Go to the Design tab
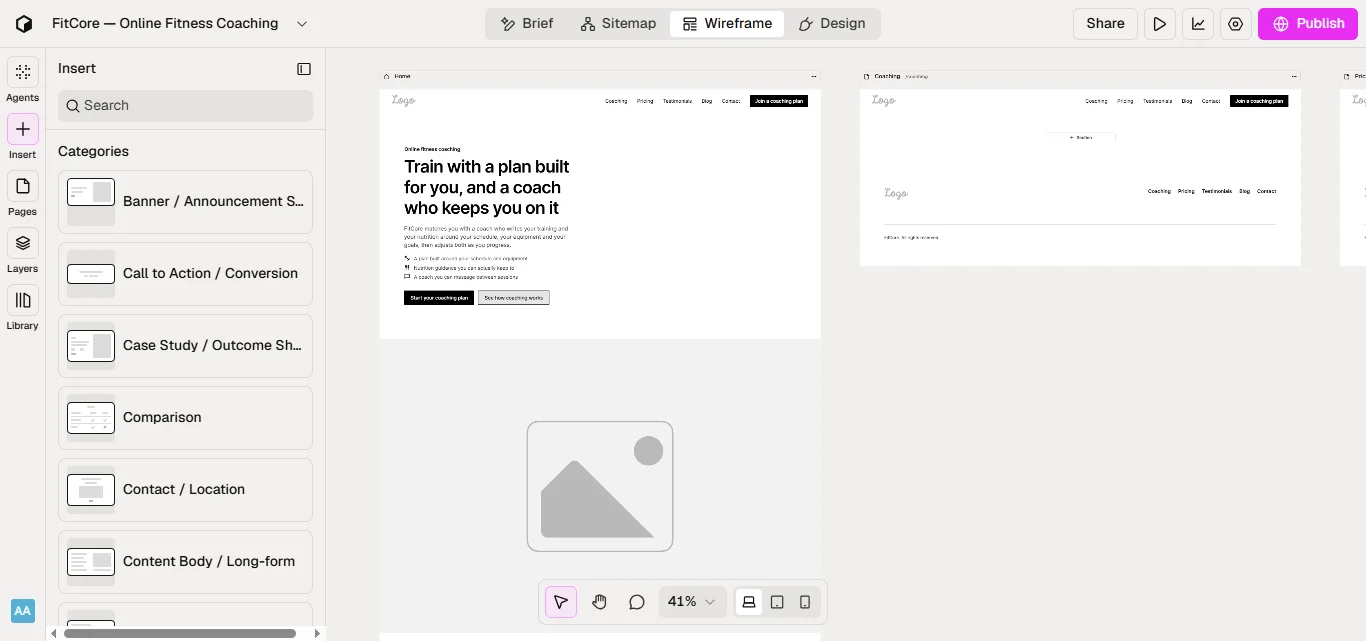The width and height of the screenshot is (1366, 641). point(832,24)
